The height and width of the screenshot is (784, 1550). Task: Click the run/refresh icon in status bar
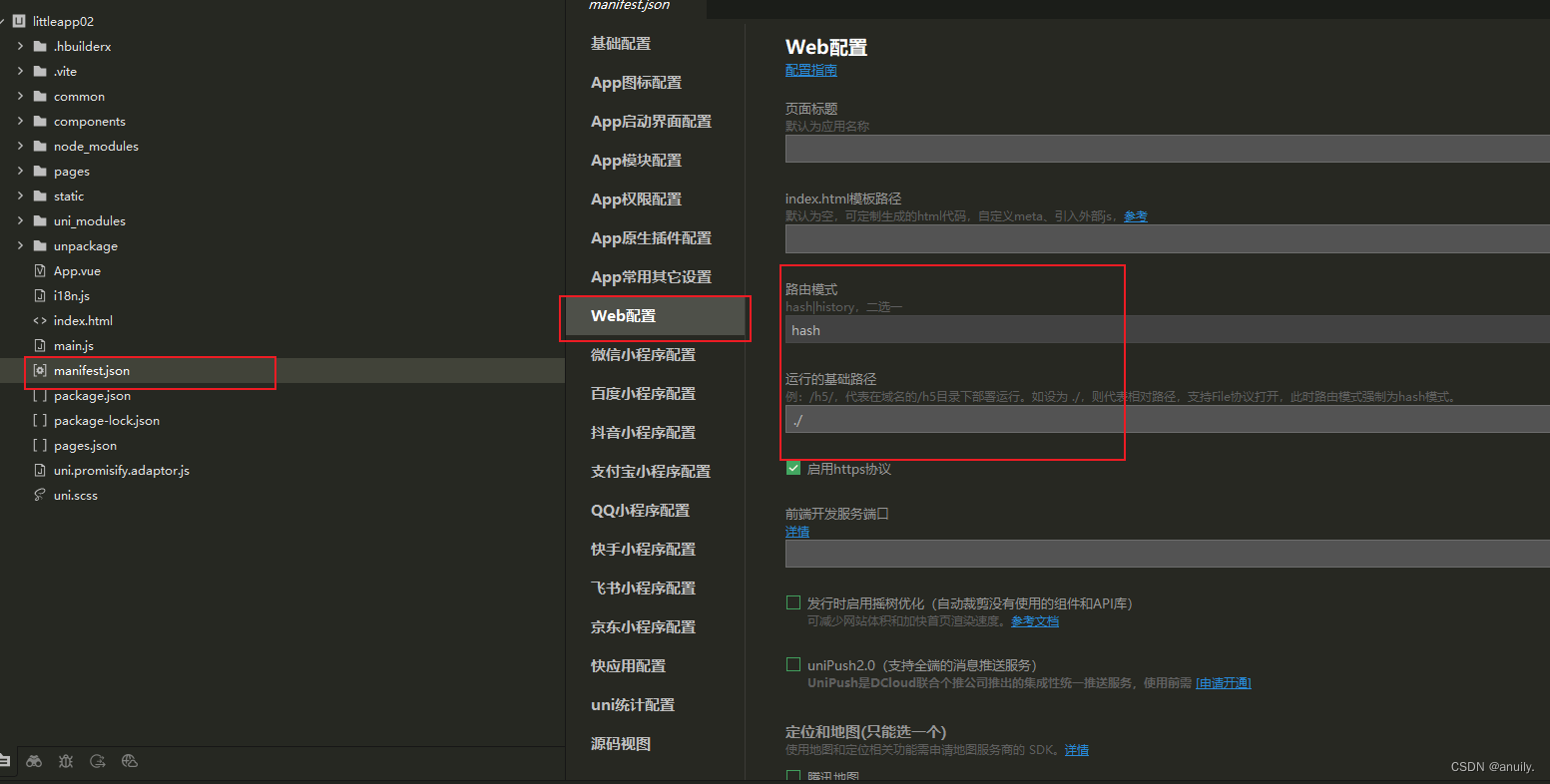click(x=97, y=761)
